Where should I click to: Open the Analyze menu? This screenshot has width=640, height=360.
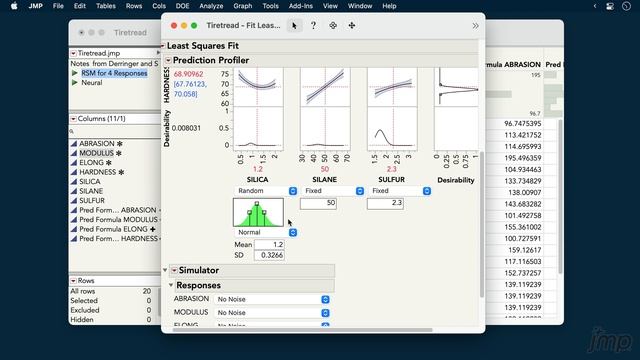click(211, 6)
